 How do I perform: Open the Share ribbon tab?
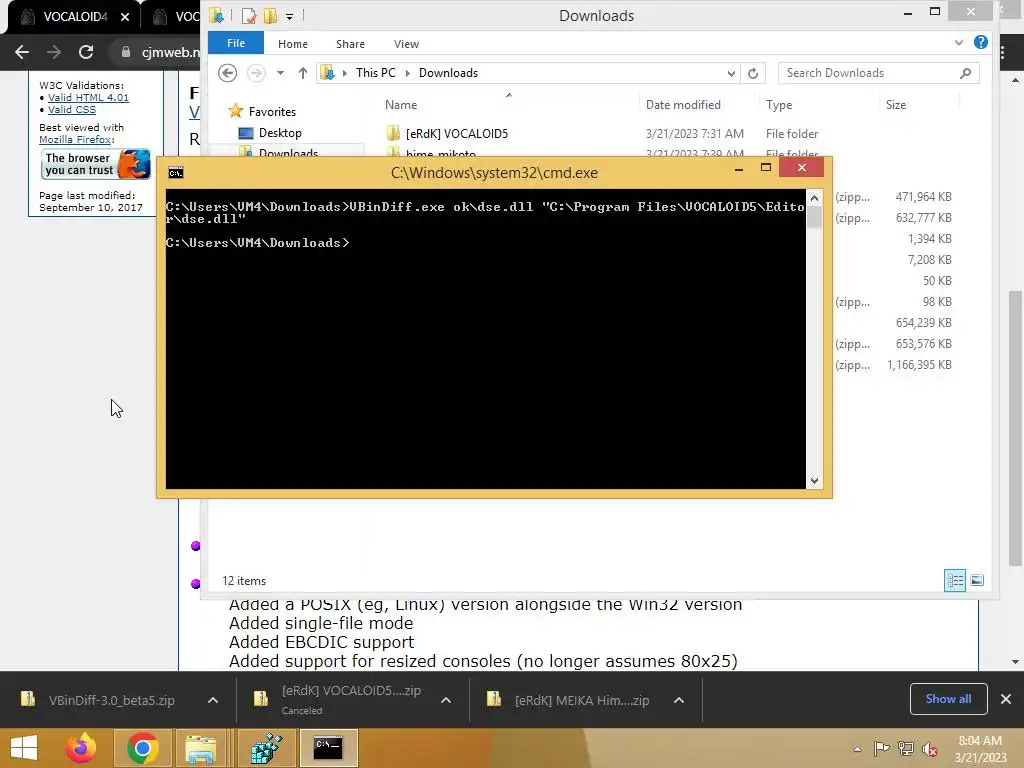tap(350, 44)
